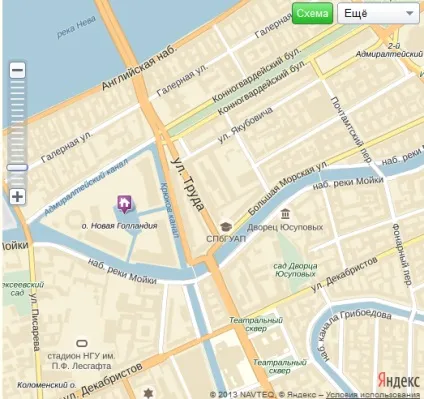
Task: Open the Условия использования link
Action: click(x=373, y=395)
